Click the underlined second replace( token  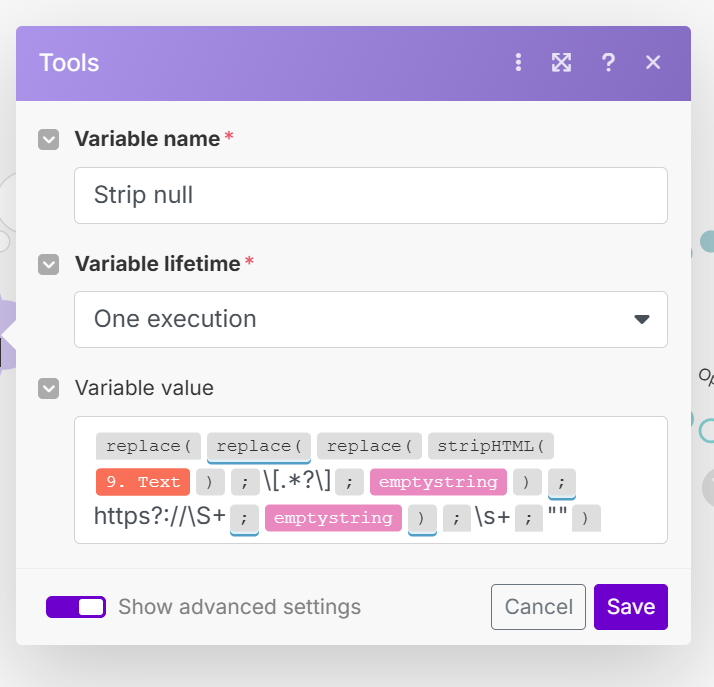(x=259, y=446)
